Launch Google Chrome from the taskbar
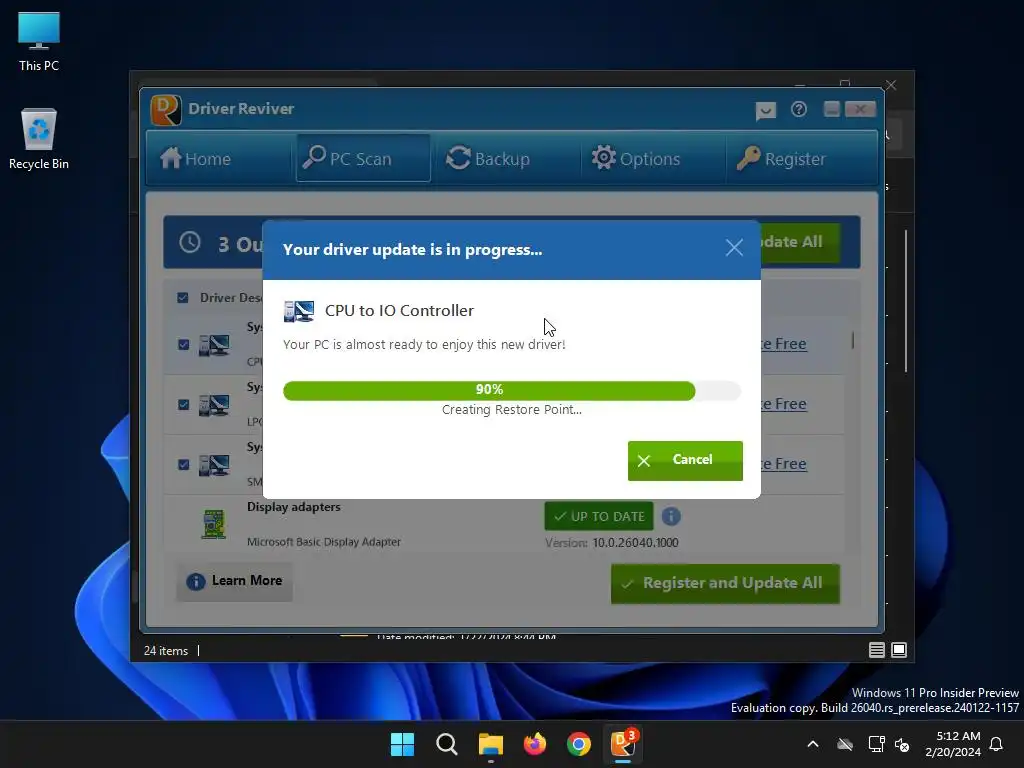 tap(579, 744)
